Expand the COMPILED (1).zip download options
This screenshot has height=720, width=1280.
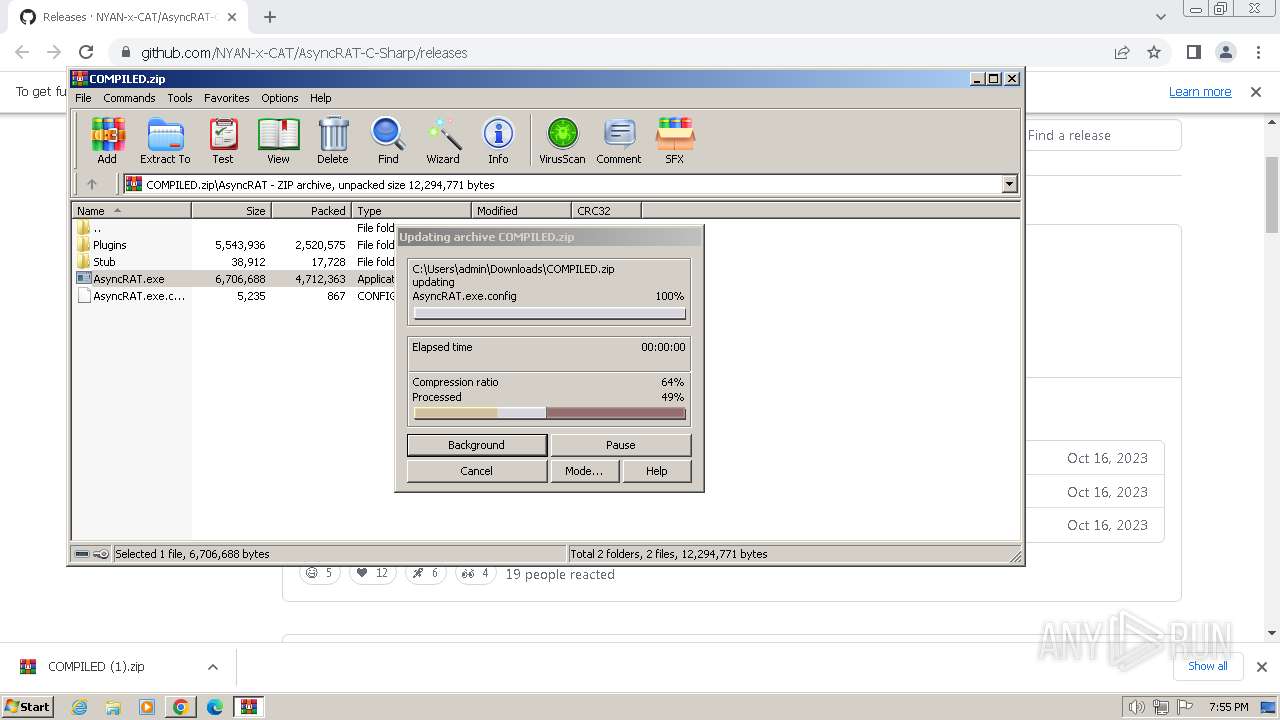(x=212, y=667)
